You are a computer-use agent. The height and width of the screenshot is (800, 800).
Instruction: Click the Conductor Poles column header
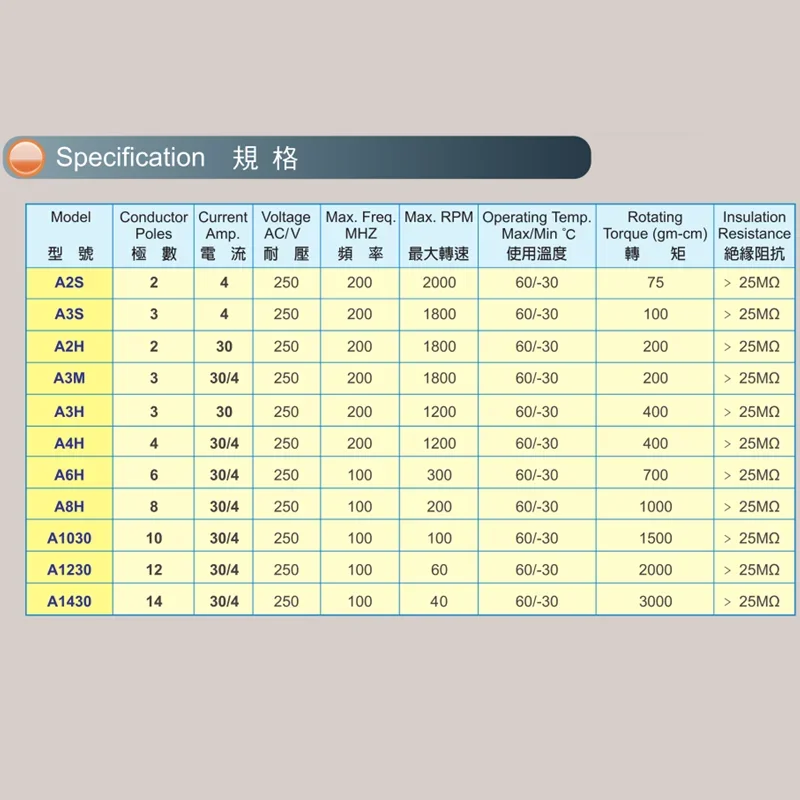154,236
